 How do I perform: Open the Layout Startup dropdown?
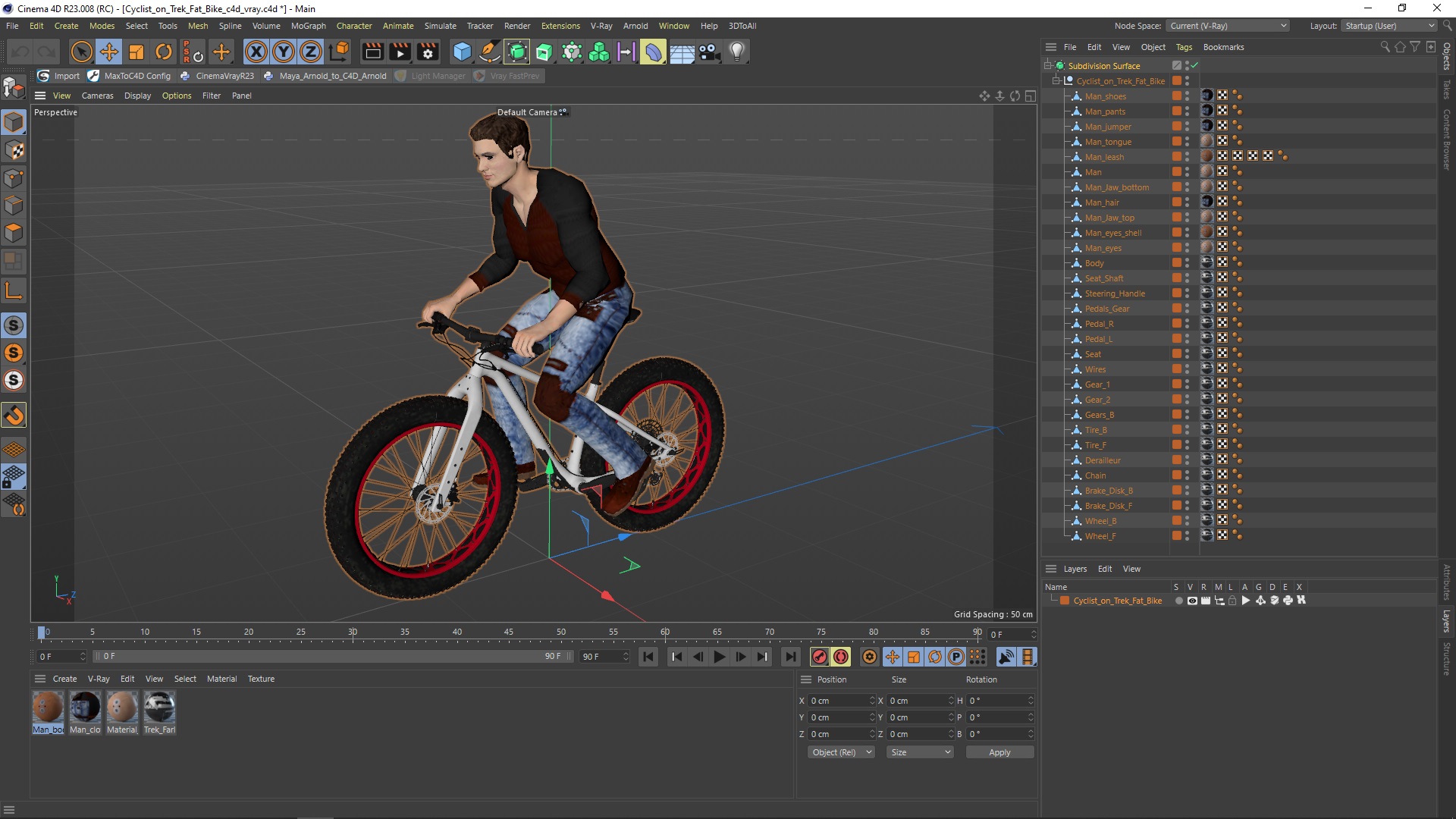[x=1389, y=26]
